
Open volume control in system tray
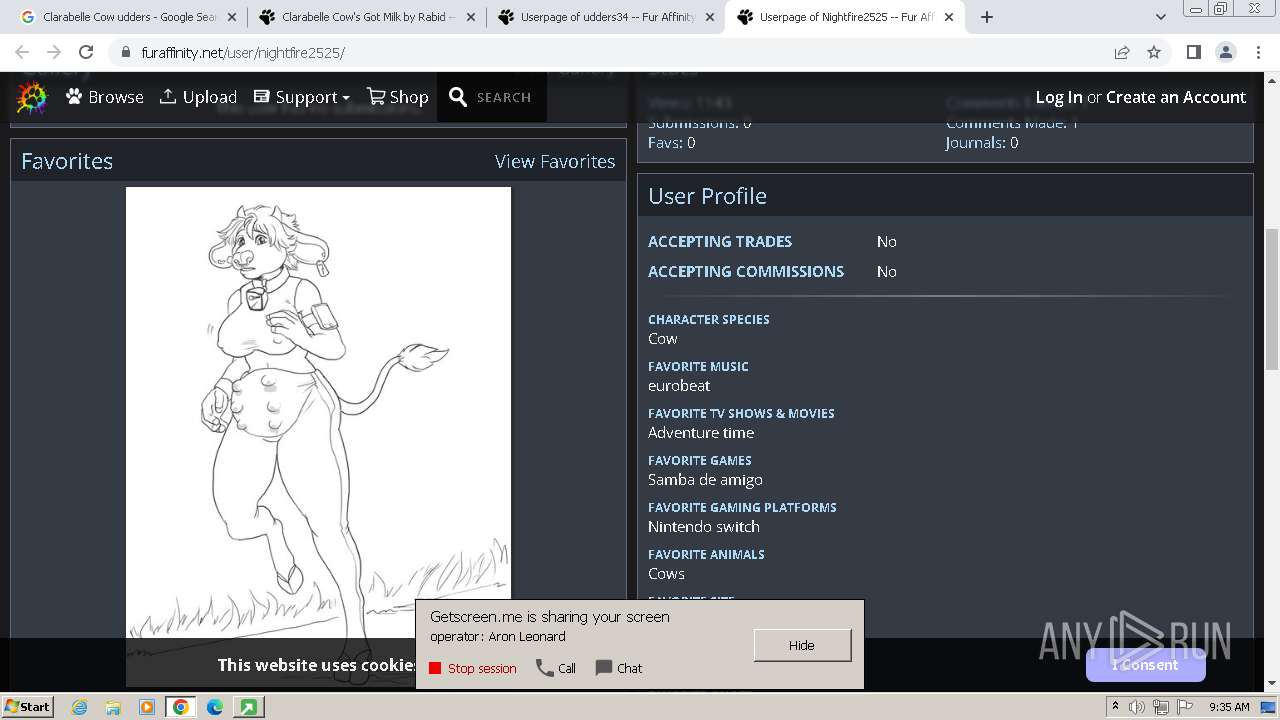point(1137,707)
